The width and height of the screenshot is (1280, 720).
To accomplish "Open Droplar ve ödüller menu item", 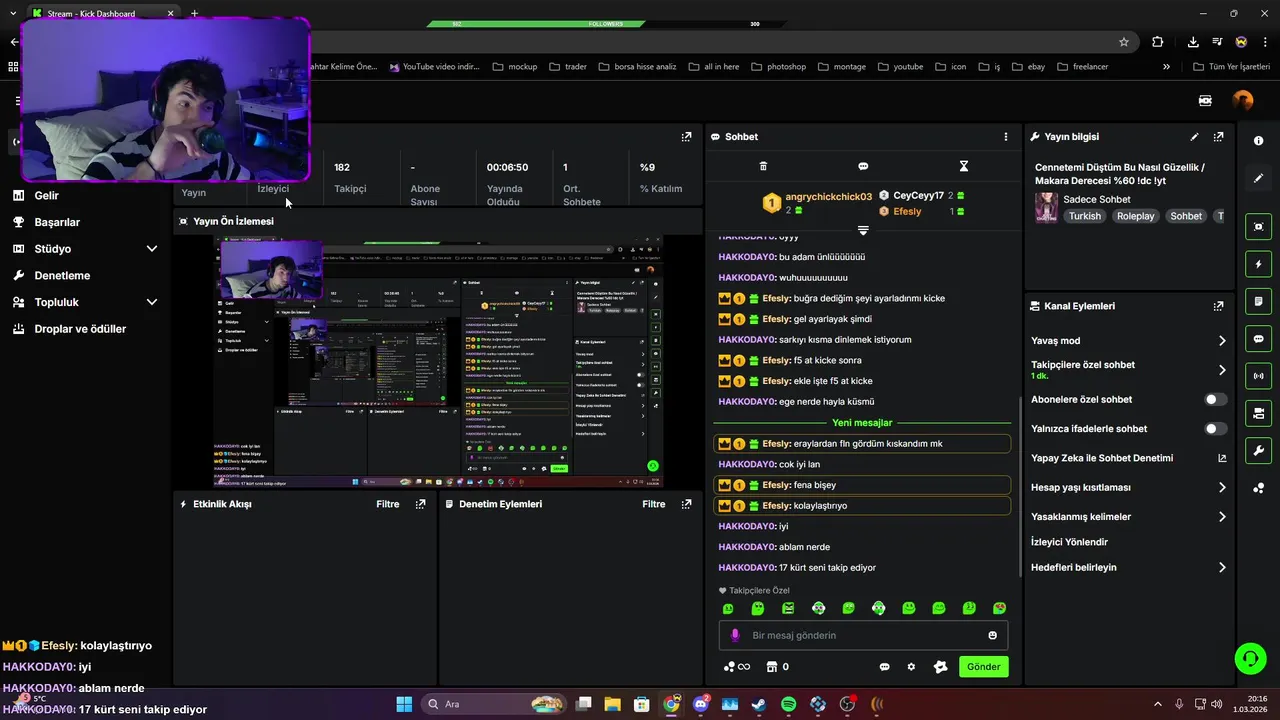I will click(x=80, y=329).
